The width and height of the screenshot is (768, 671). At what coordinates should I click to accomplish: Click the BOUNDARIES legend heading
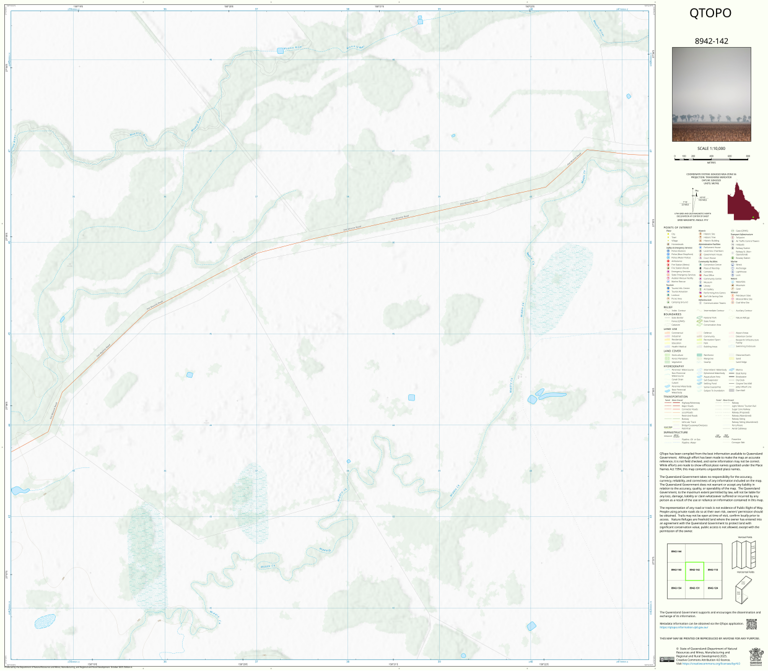672,314
